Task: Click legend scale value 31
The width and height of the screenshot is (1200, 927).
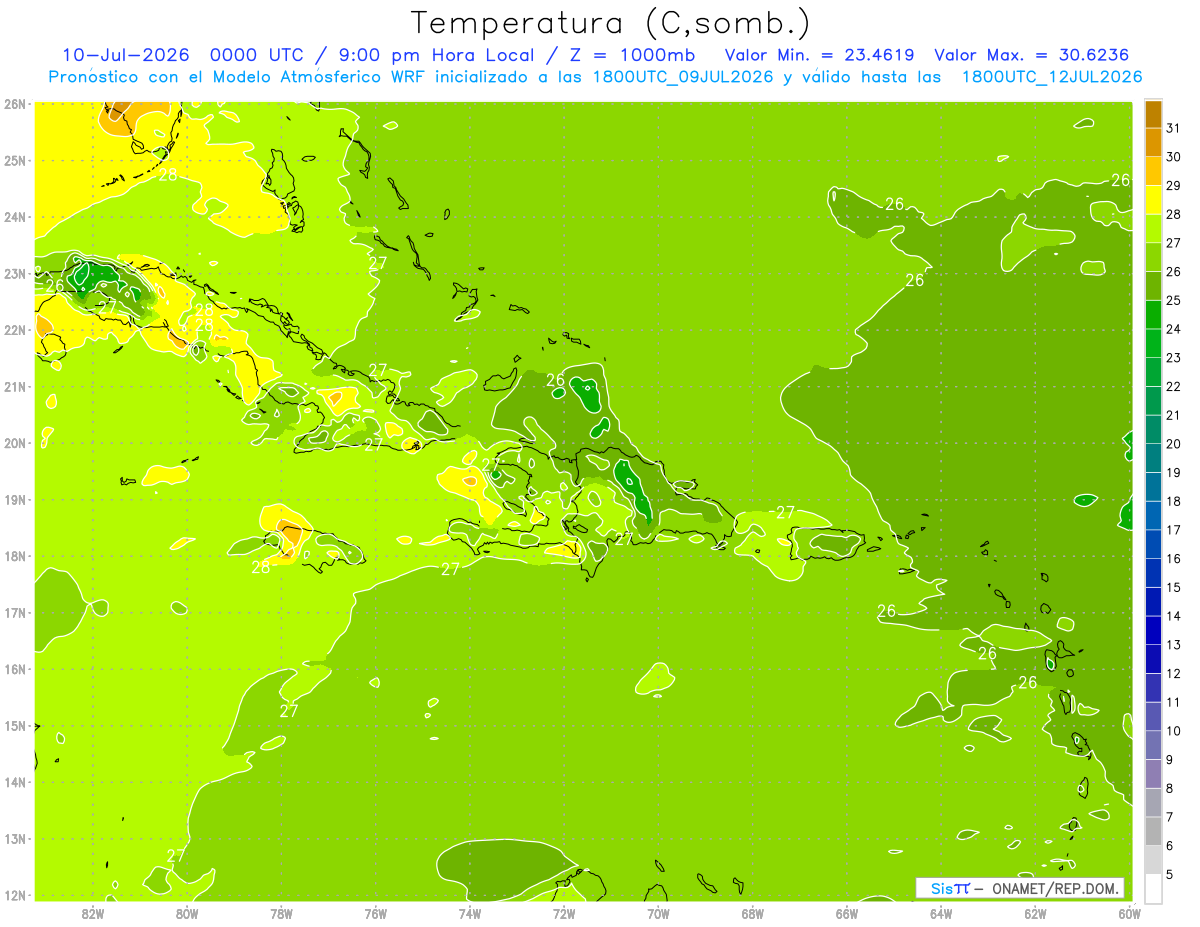Action: point(1173,128)
